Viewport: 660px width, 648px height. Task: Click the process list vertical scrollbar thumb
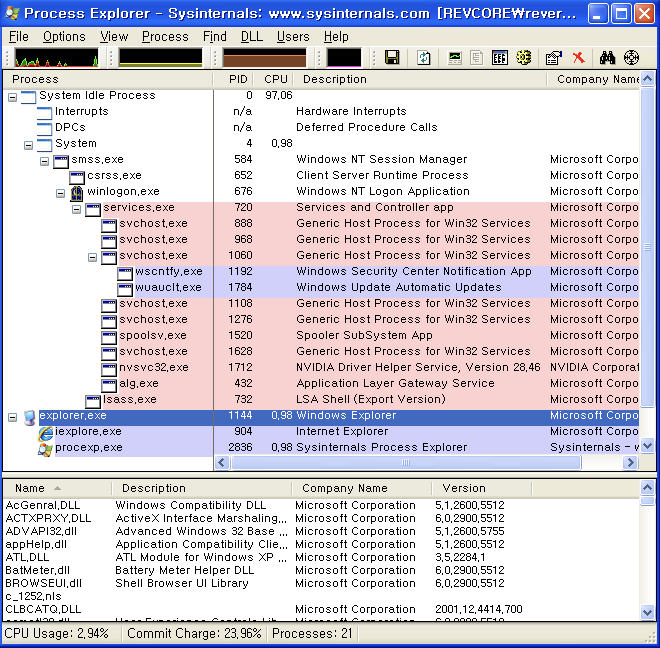pyautogui.click(x=647, y=247)
